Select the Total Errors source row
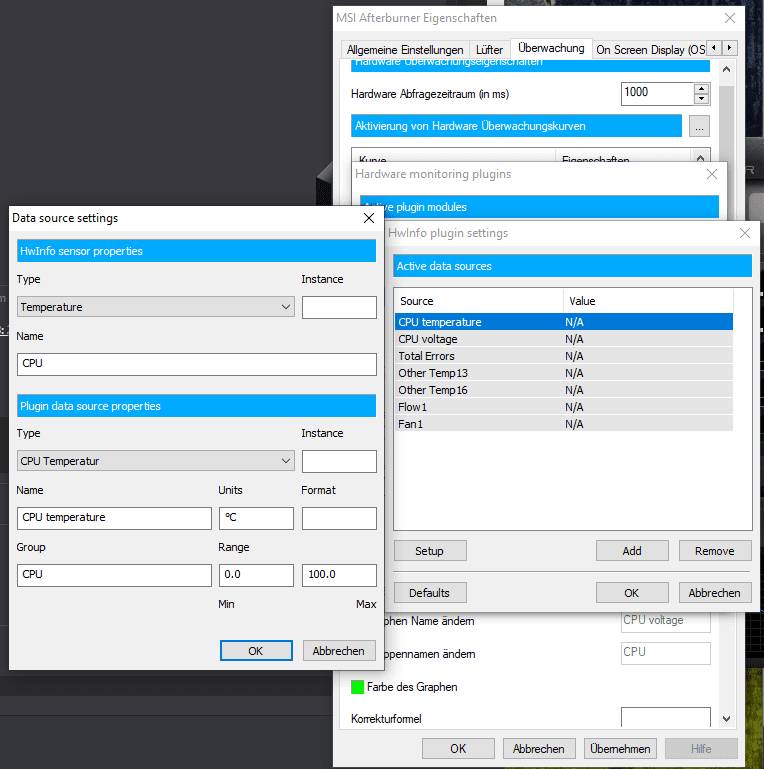 (563, 356)
